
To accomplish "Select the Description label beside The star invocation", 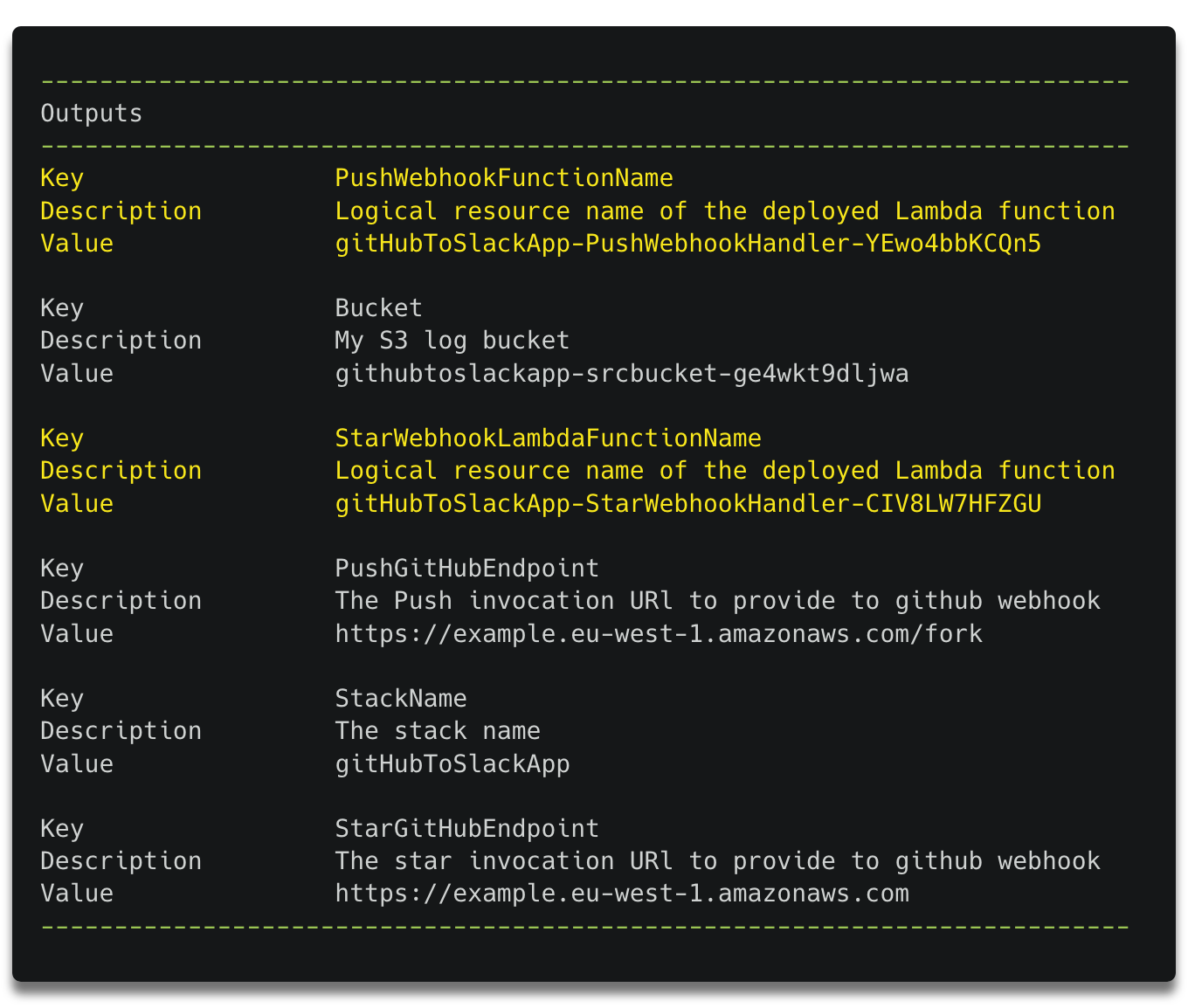I will (x=121, y=861).
